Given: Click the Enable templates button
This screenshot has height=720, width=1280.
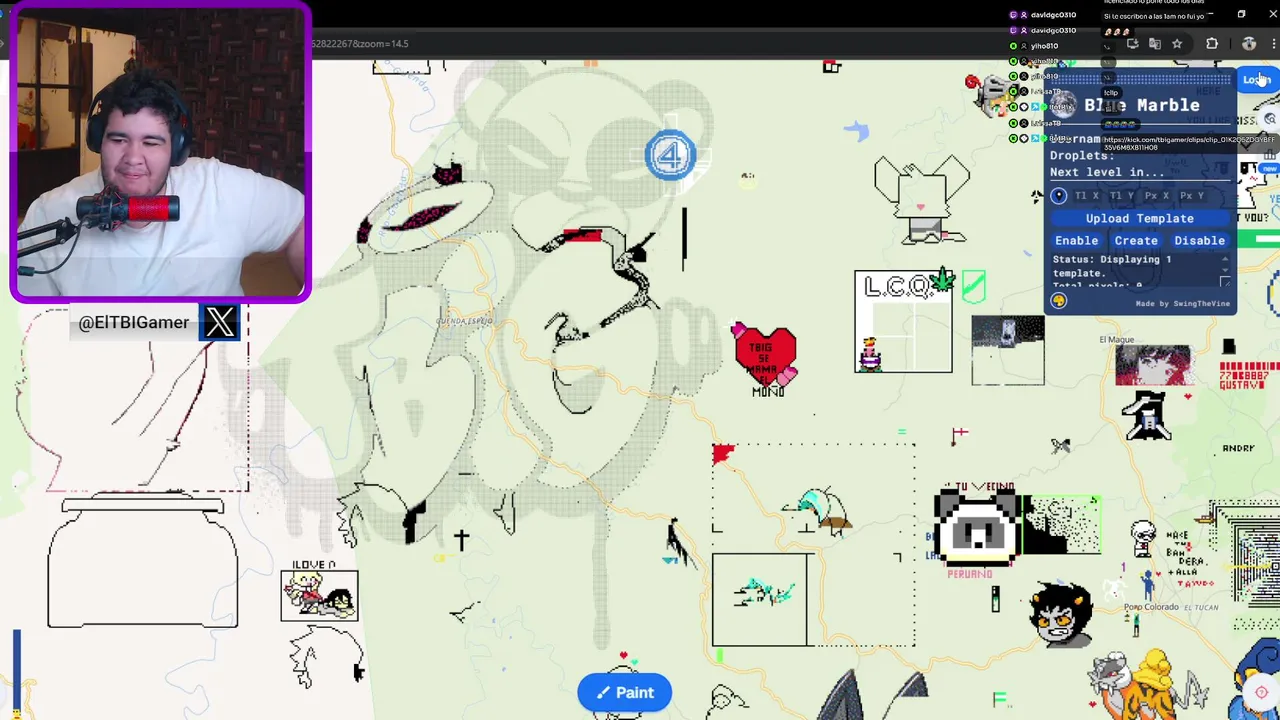Looking at the screenshot, I should pyautogui.click(x=1077, y=240).
